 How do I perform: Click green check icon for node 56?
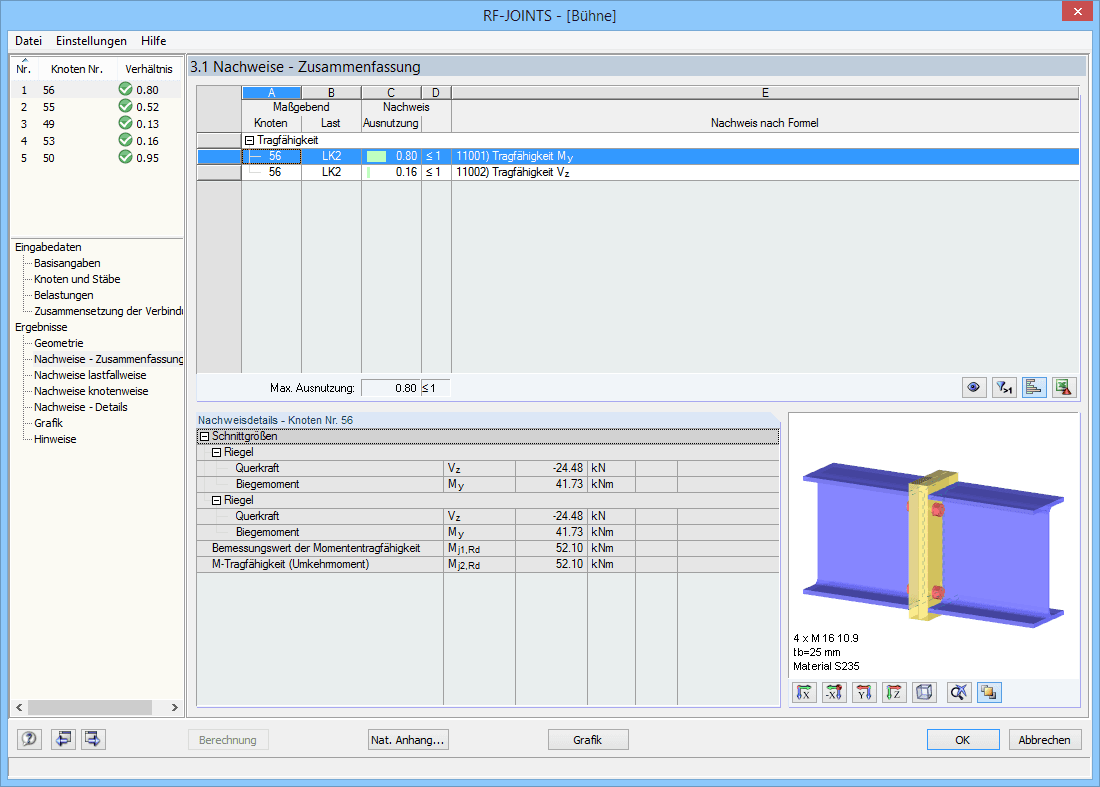126,89
